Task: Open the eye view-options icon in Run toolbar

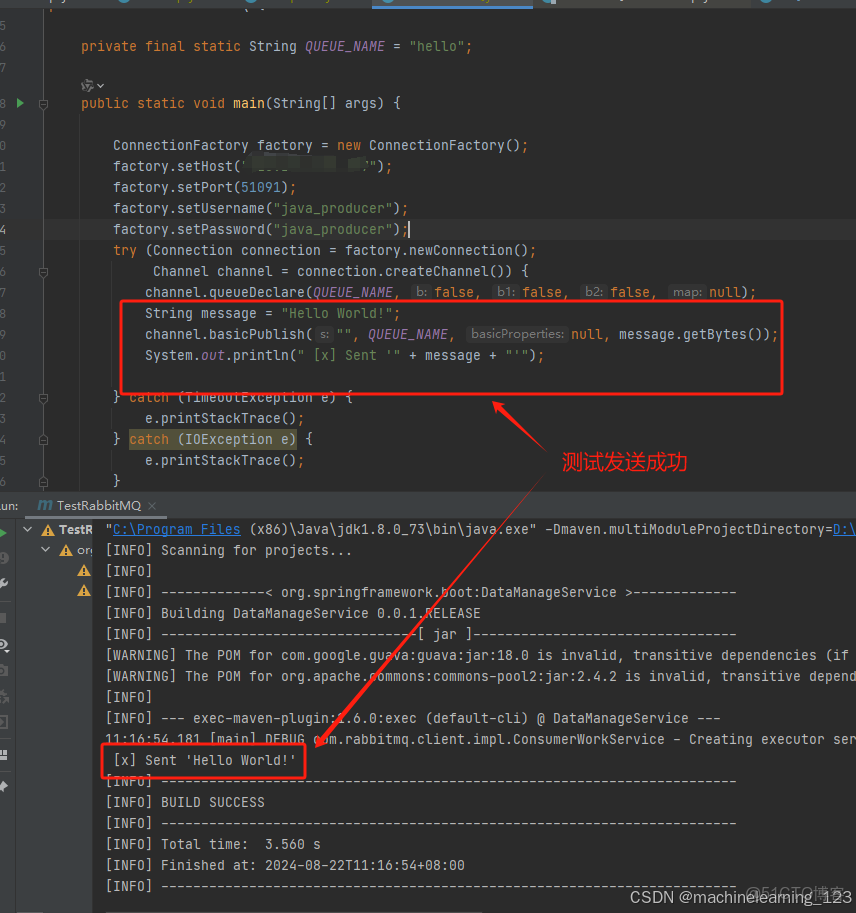Action: (3, 645)
